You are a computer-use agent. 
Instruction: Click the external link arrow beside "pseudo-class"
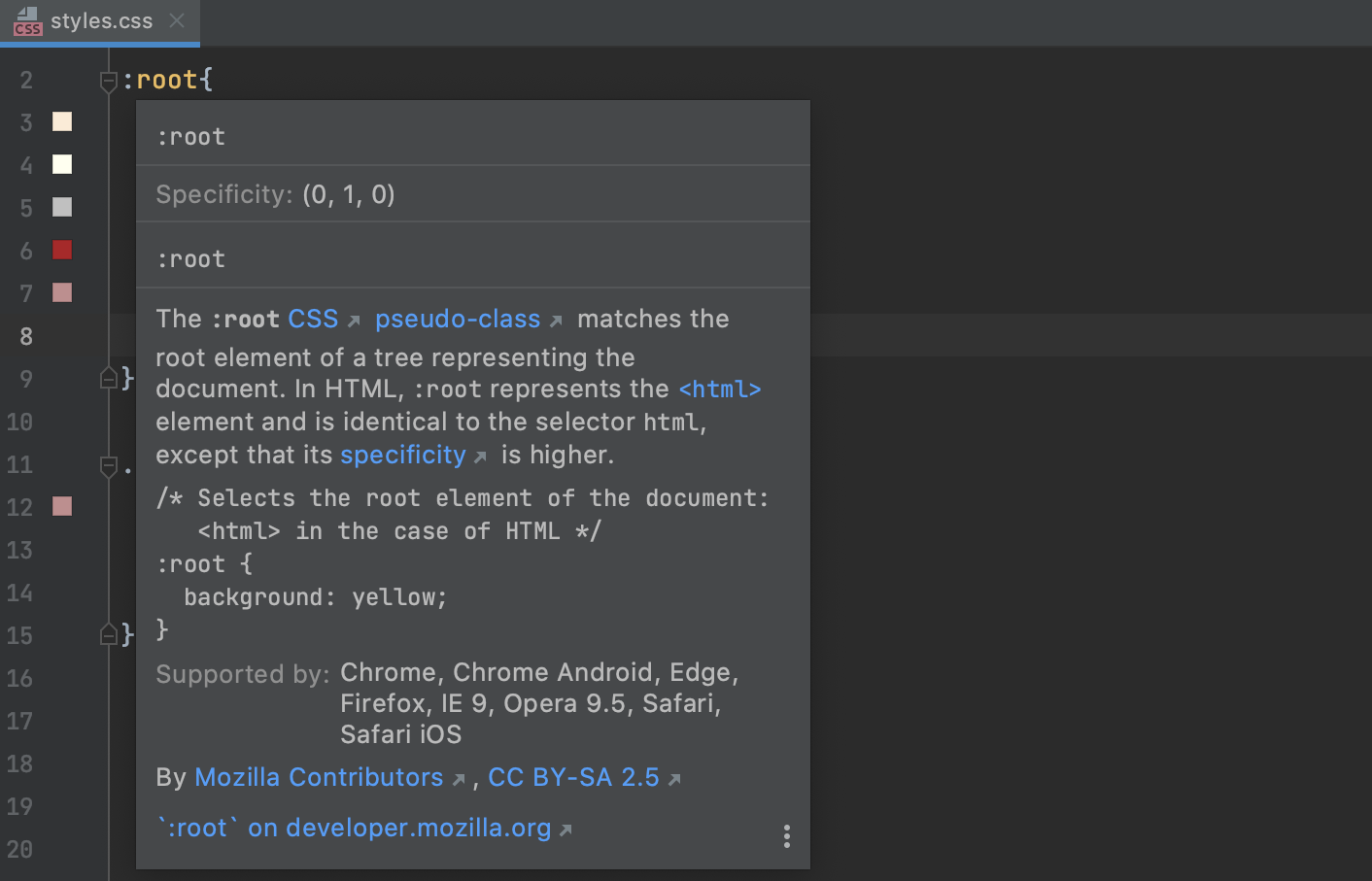(x=555, y=319)
